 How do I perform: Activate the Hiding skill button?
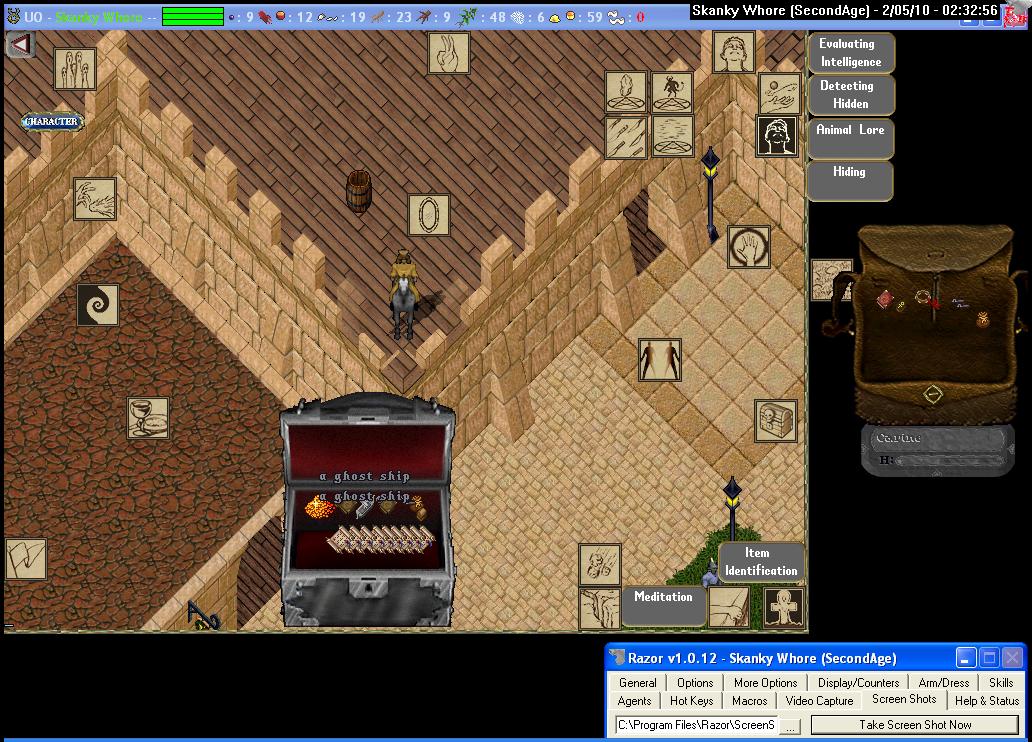click(849, 180)
